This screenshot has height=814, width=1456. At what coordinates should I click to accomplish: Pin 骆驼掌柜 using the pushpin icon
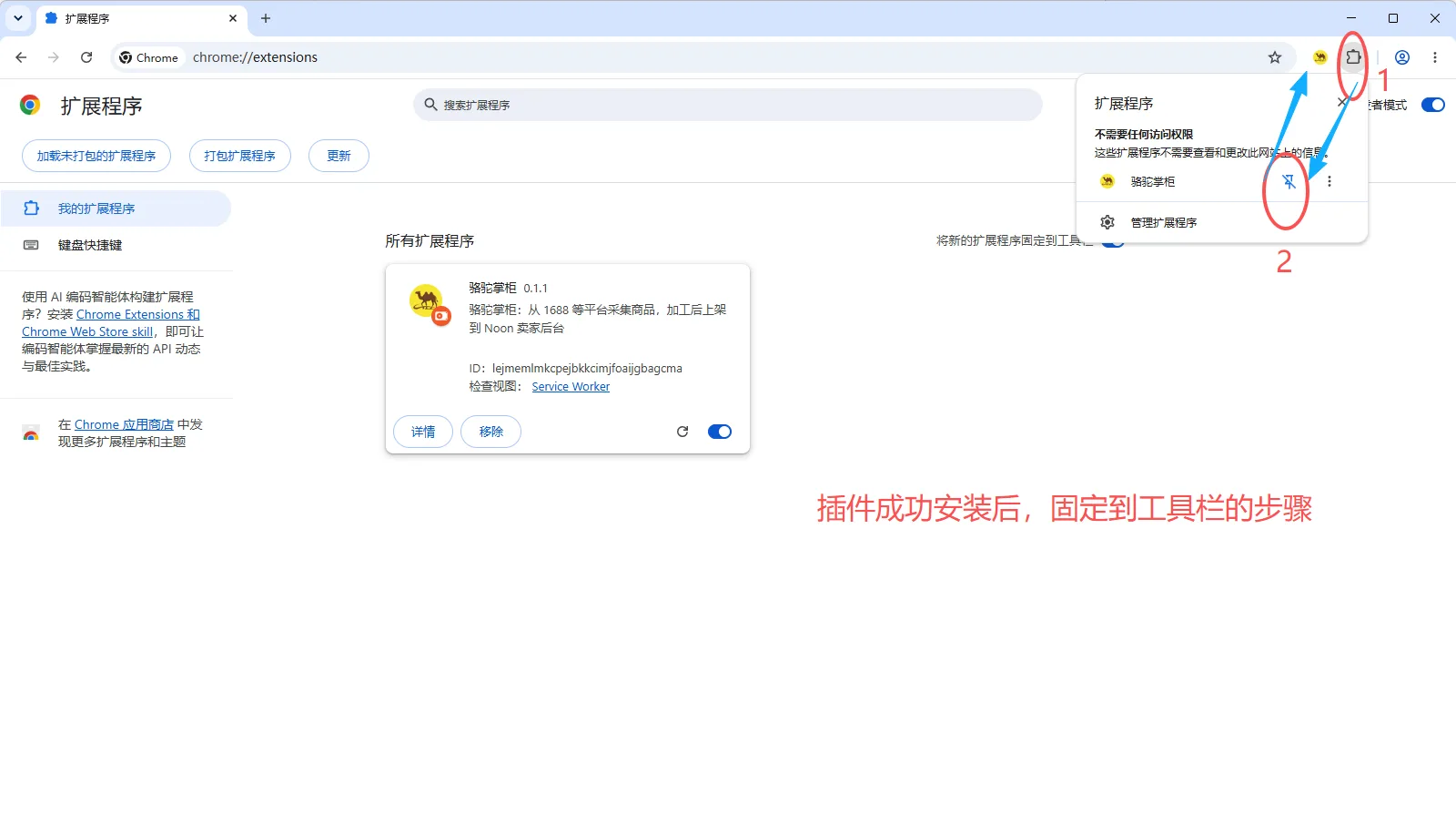click(1289, 181)
